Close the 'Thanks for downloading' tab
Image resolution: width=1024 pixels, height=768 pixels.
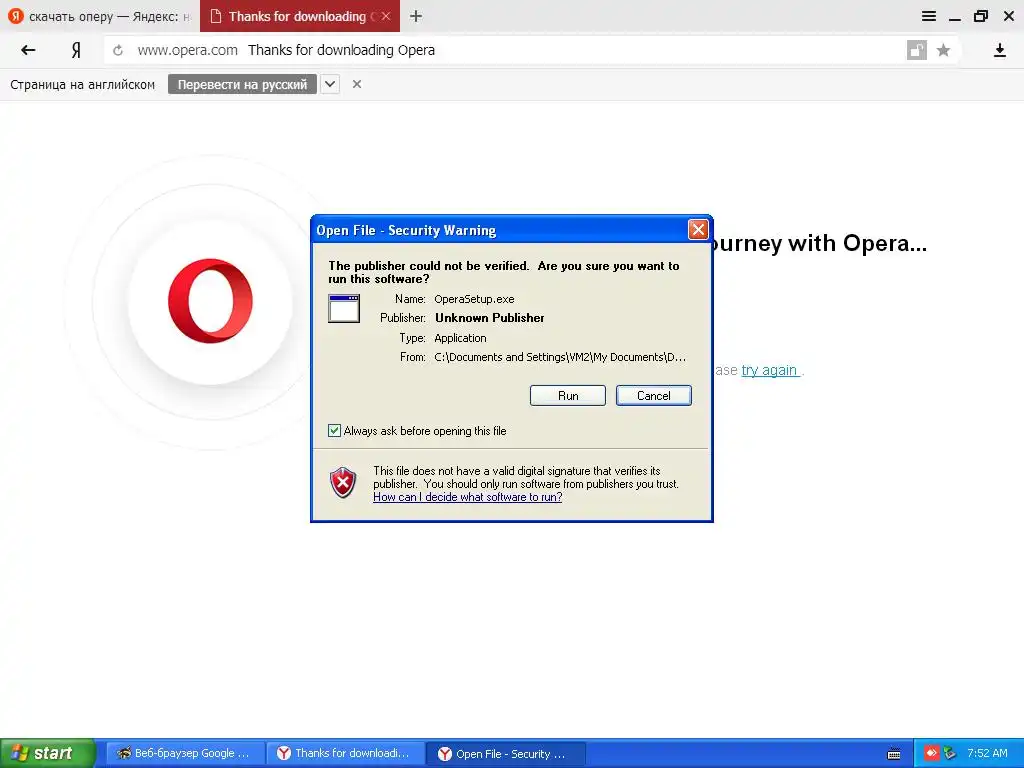tap(386, 16)
